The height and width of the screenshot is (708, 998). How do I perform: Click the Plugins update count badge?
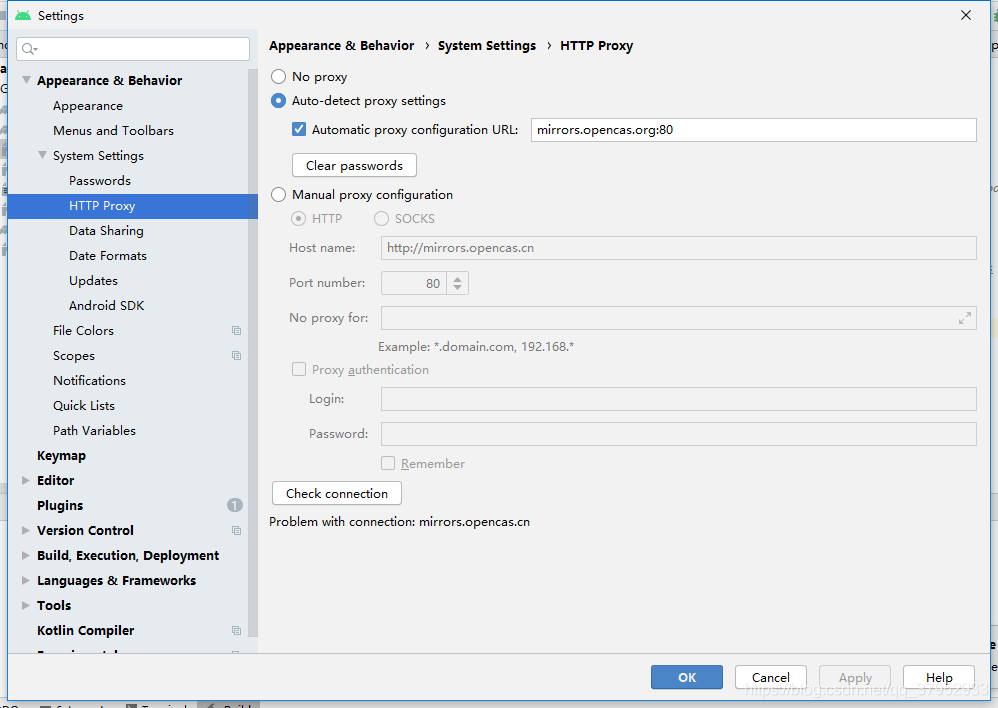tap(234, 506)
